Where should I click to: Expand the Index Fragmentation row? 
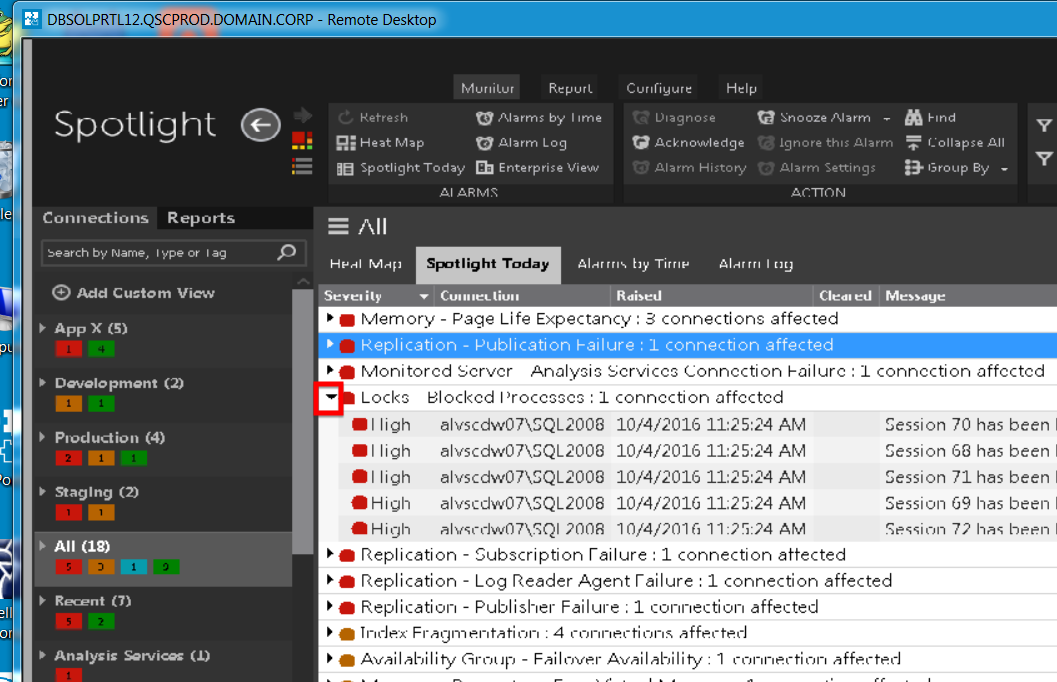330,631
